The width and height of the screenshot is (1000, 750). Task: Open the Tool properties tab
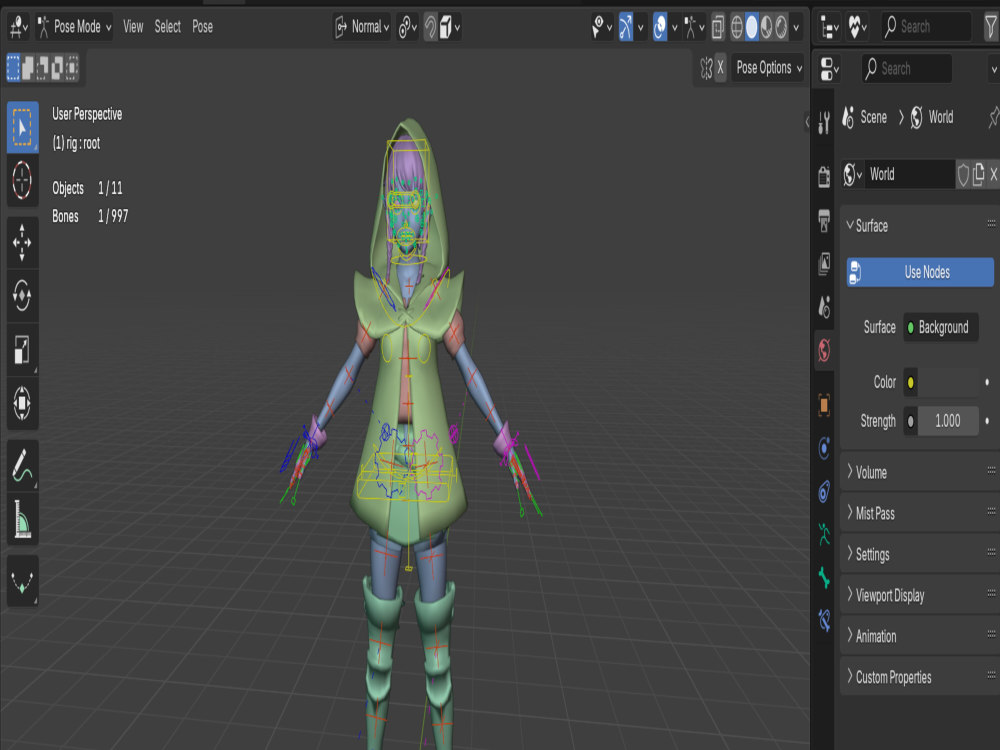pos(824,121)
